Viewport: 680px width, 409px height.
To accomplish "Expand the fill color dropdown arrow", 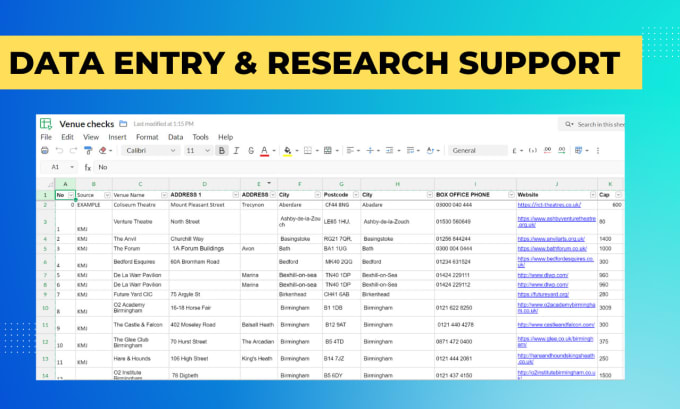I will click(297, 151).
